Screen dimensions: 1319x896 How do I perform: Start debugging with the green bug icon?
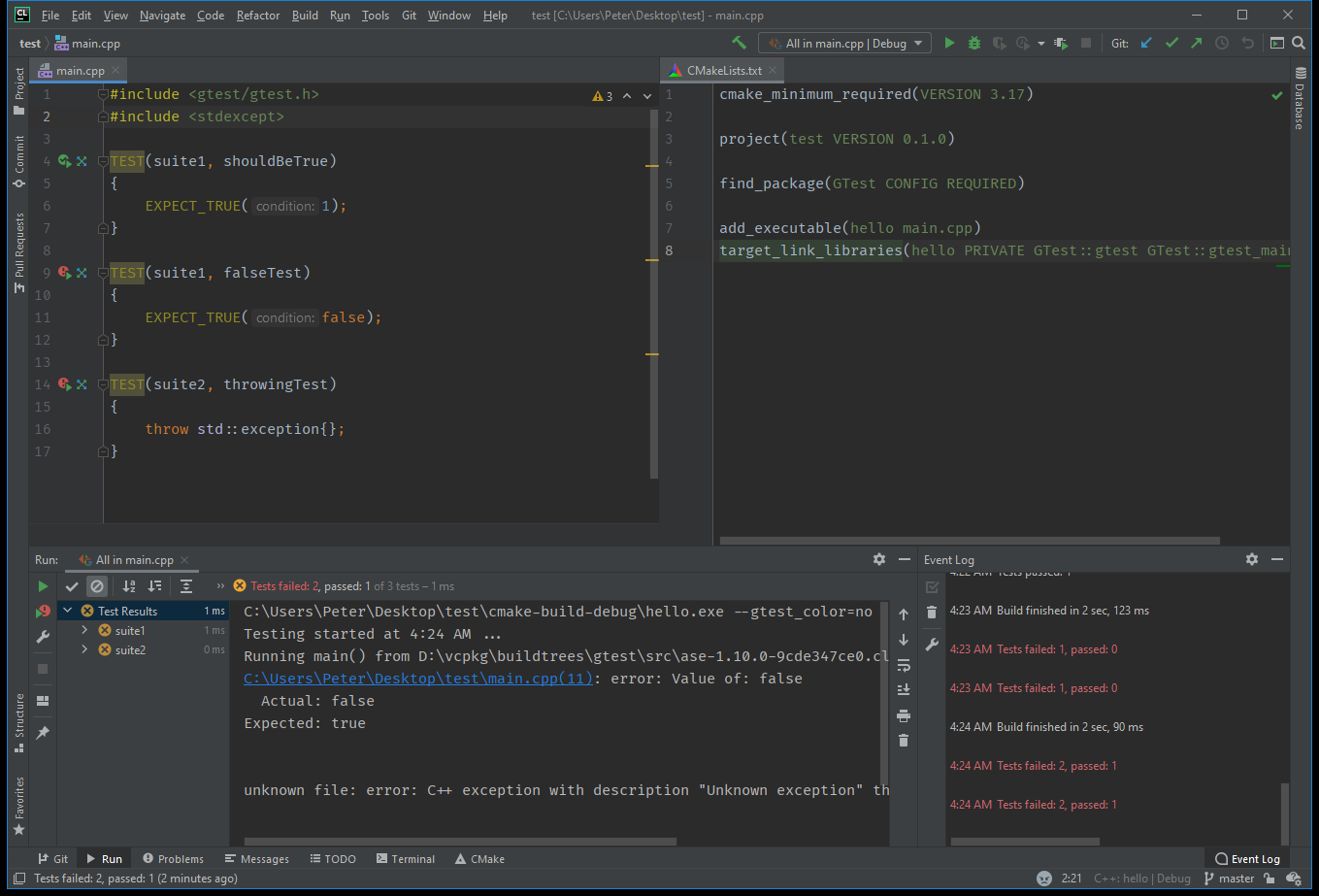[973, 43]
